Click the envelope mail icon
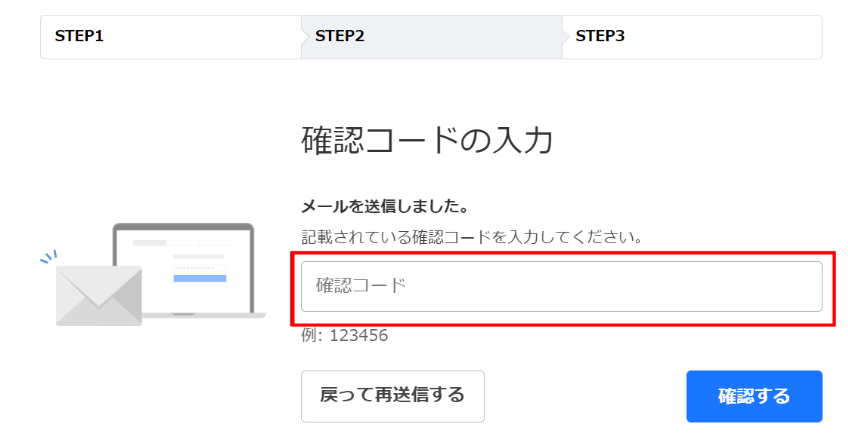Screen dimensions: 848x440 tap(99, 296)
